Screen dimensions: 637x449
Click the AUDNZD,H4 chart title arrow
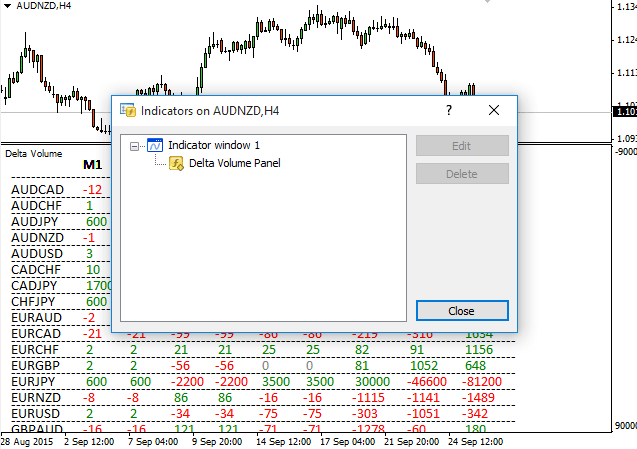coord(9,5)
